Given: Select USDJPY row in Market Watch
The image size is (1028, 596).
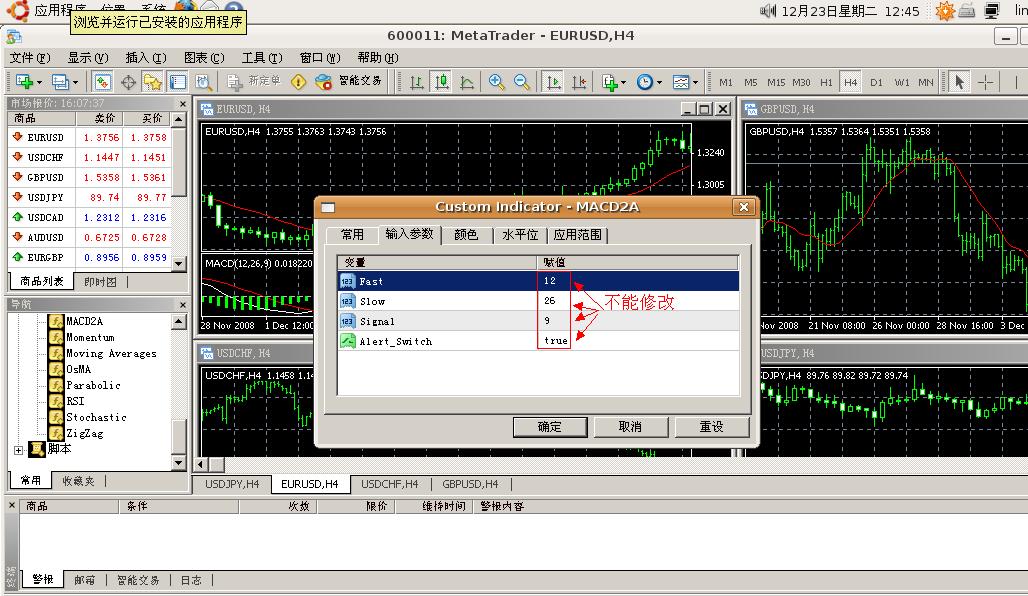Looking at the screenshot, I should pyautogui.click(x=90, y=197).
